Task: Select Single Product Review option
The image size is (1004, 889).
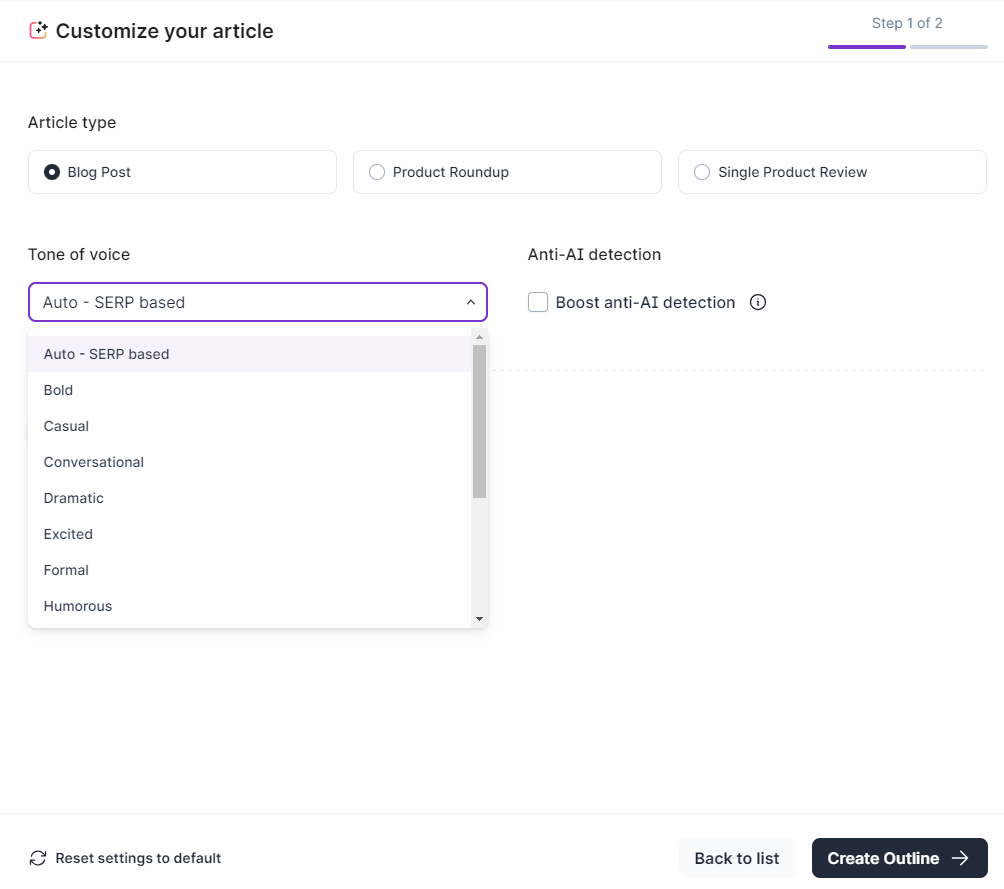Action: [x=702, y=172]
